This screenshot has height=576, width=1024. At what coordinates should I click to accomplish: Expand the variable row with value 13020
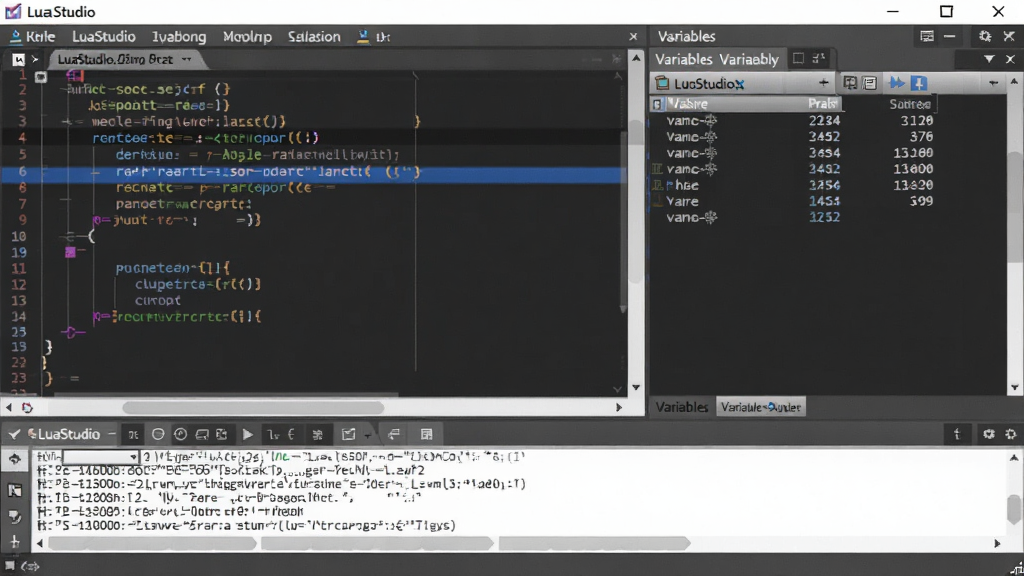pos(657,185)
